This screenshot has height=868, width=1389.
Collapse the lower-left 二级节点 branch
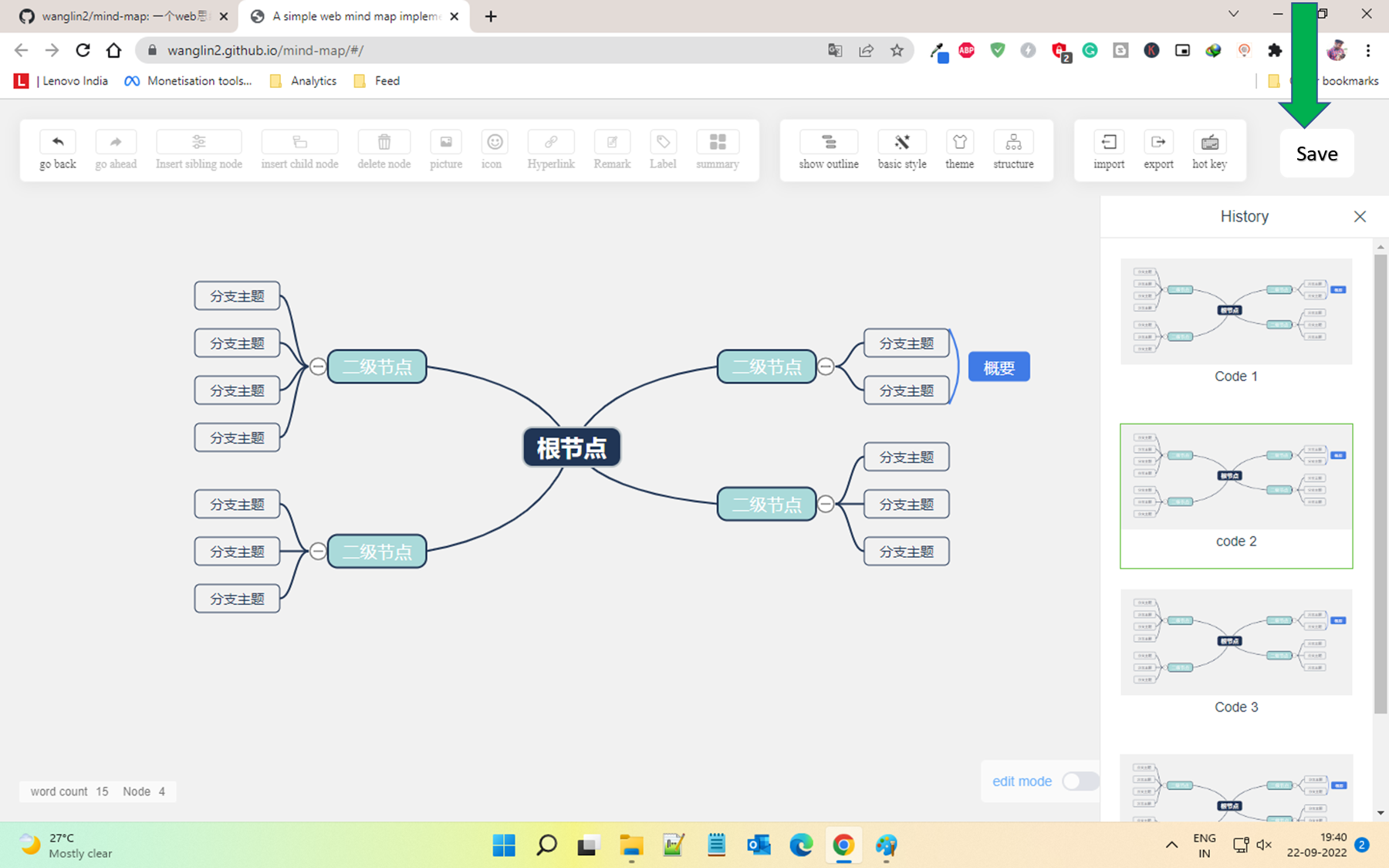(319, 551)
